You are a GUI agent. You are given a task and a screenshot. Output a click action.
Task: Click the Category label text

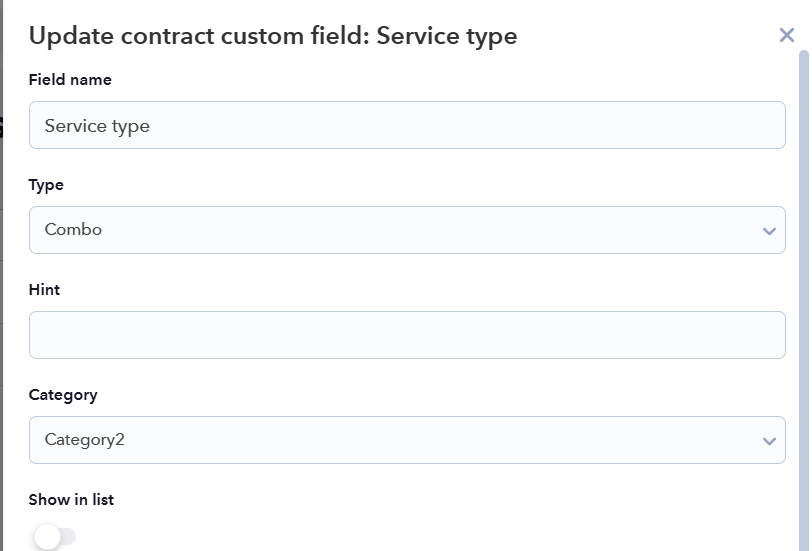click(x=63, y=395)
